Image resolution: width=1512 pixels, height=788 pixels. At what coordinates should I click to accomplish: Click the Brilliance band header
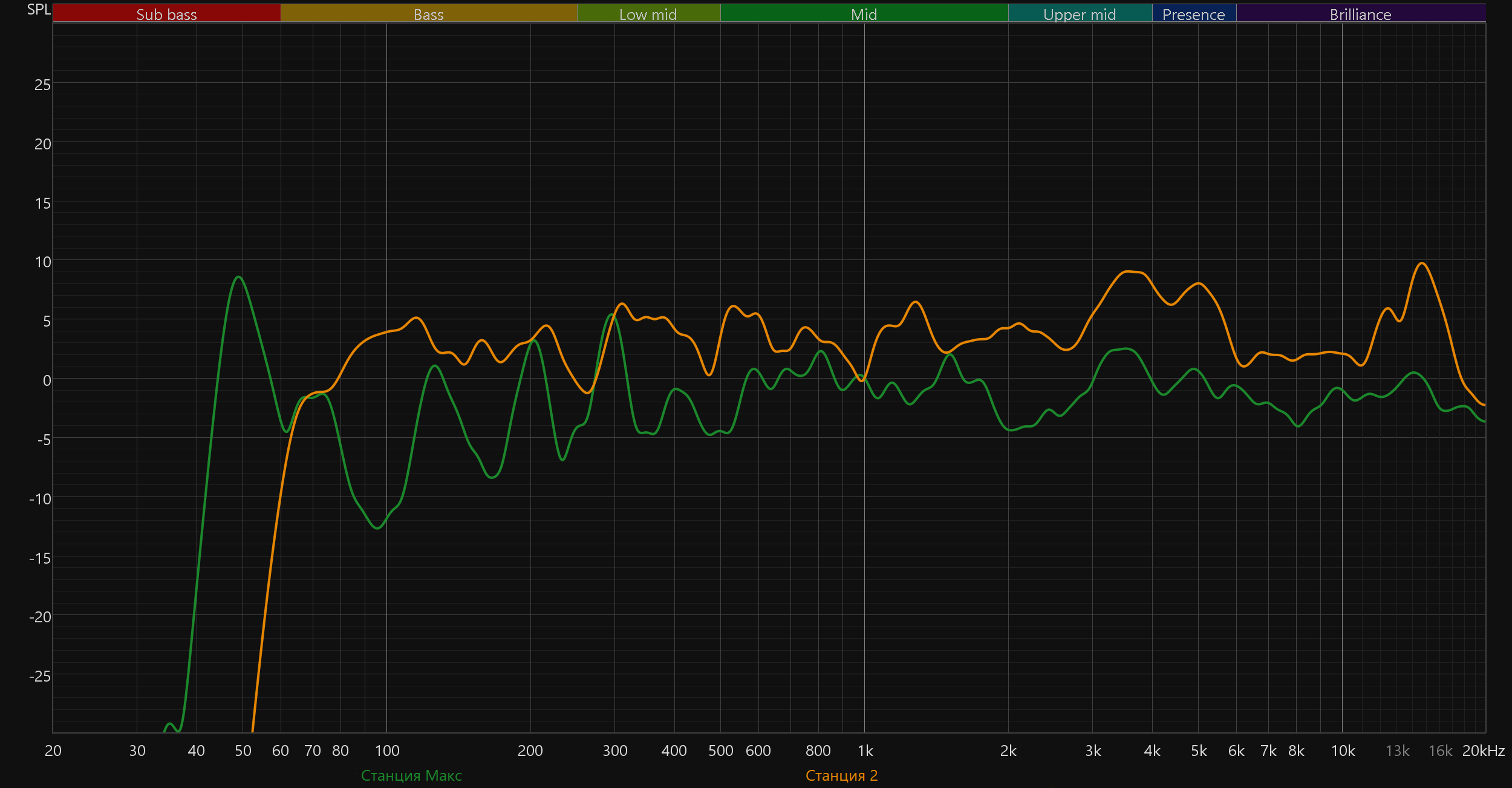[1360, 14]
